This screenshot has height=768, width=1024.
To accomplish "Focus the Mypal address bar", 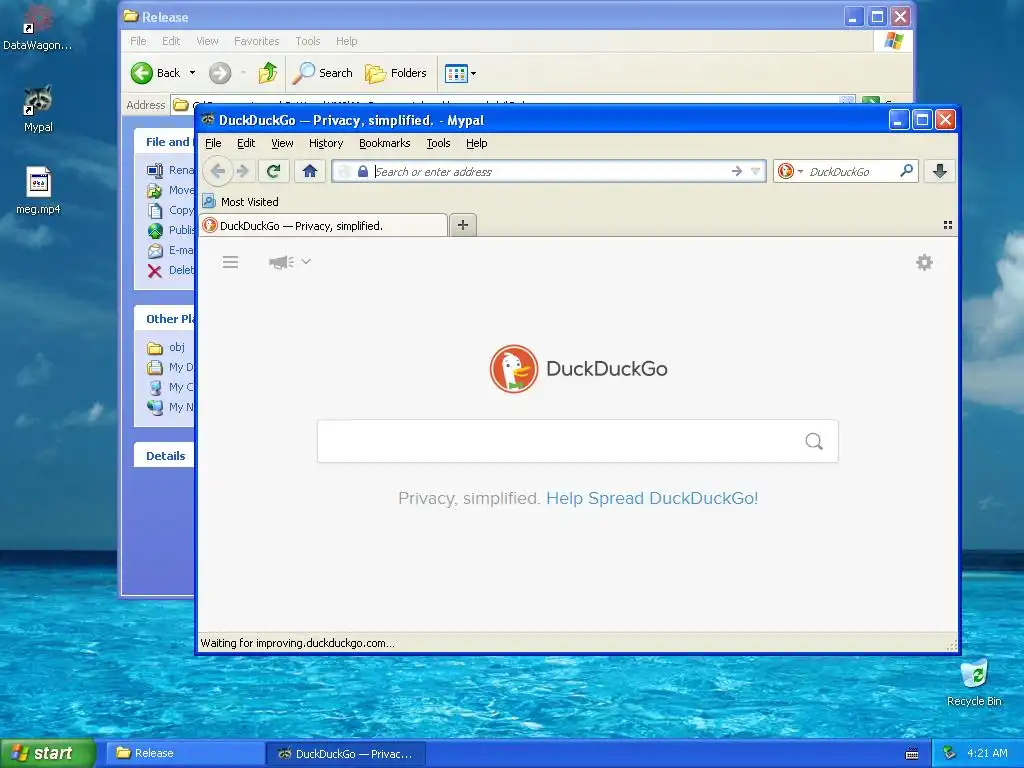I will tap(549, 172).
